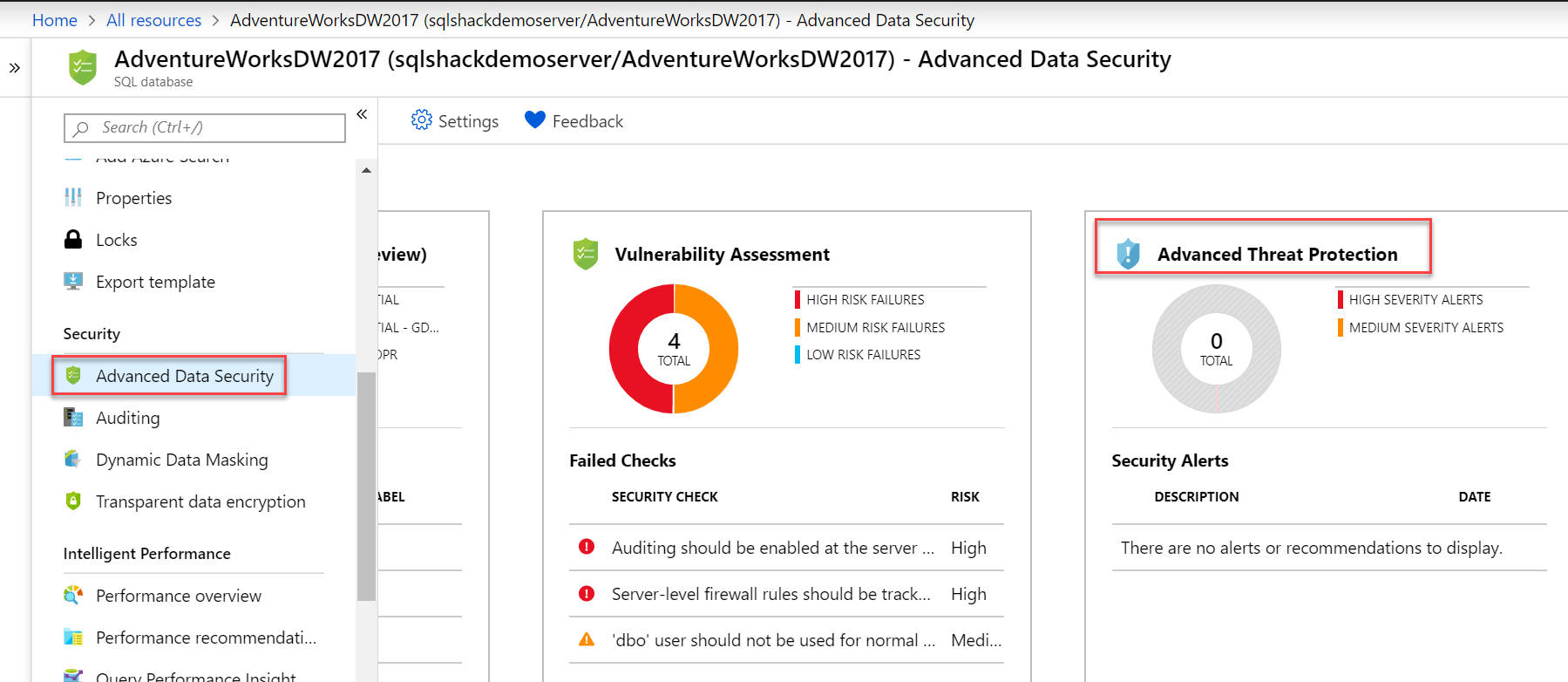Collapse the resource menu sidebar

[x=362, y=114]
